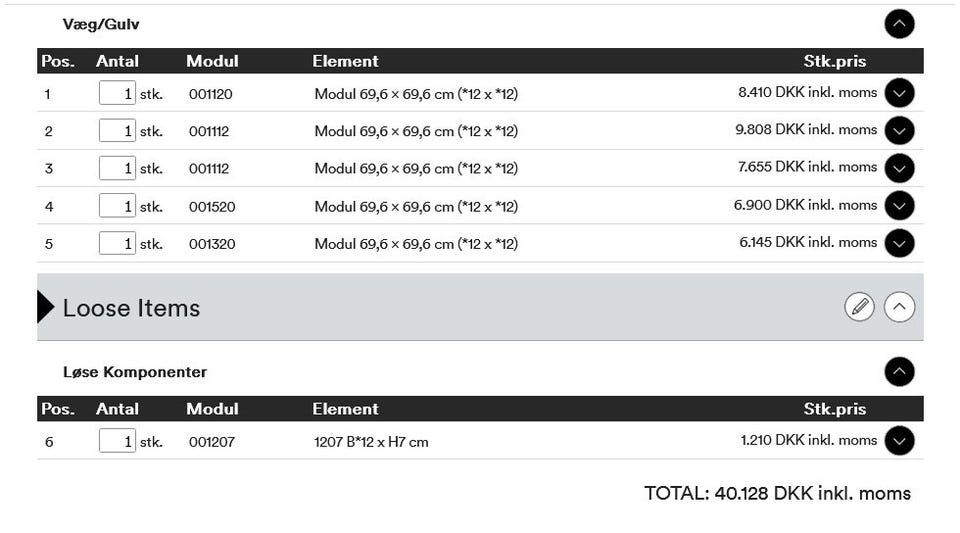Expand details for the 8.410 DKK row
Viewport: 960px width, 533px height.
899,93
